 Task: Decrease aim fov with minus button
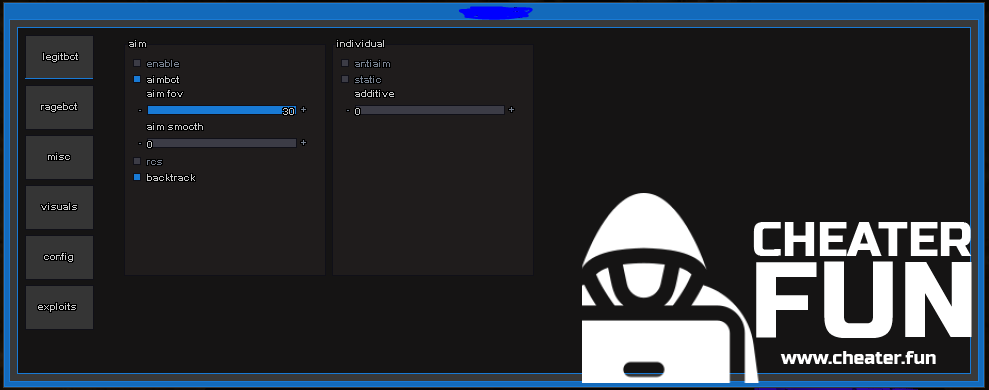point(140,110)
